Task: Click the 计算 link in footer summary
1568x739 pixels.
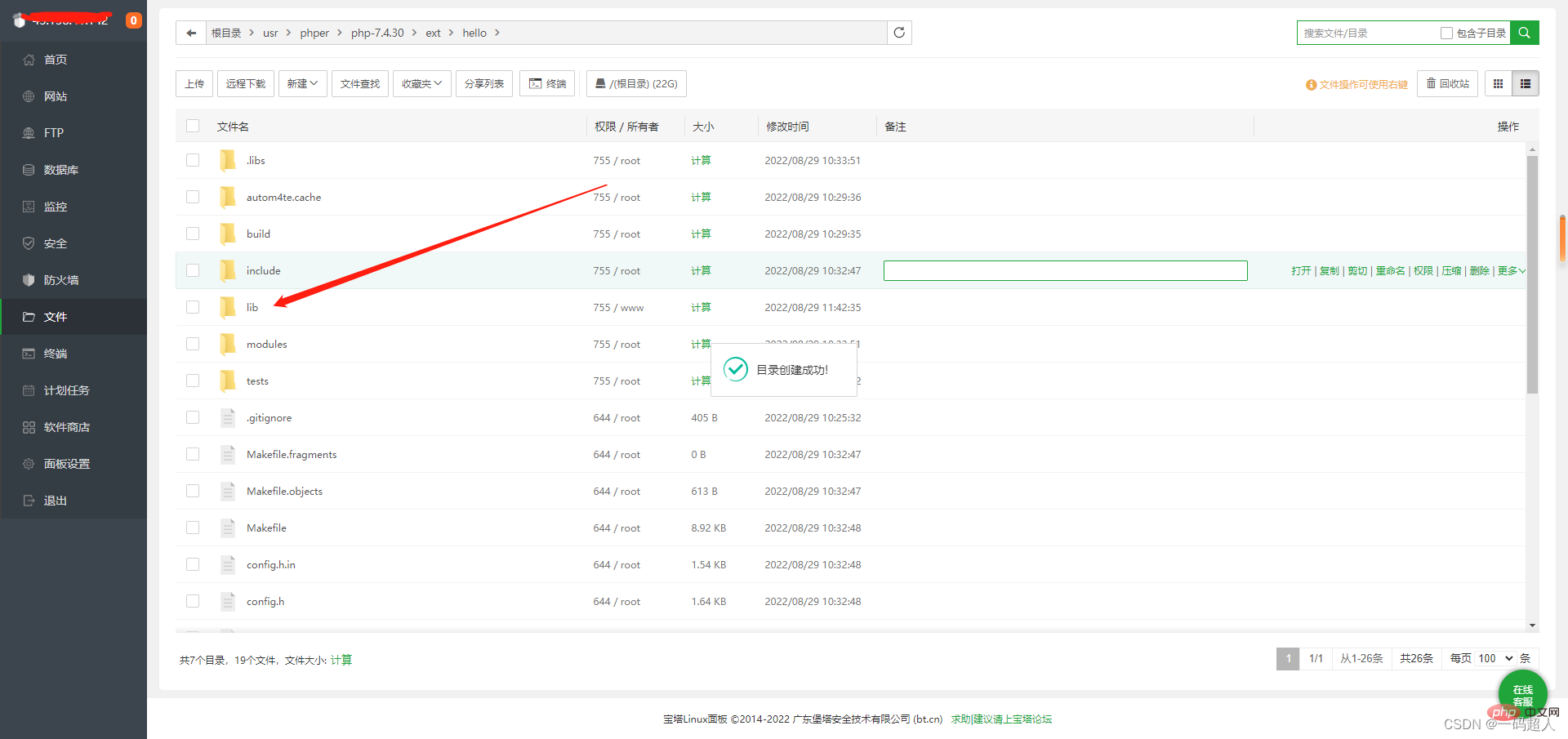Action: [341, 660]
